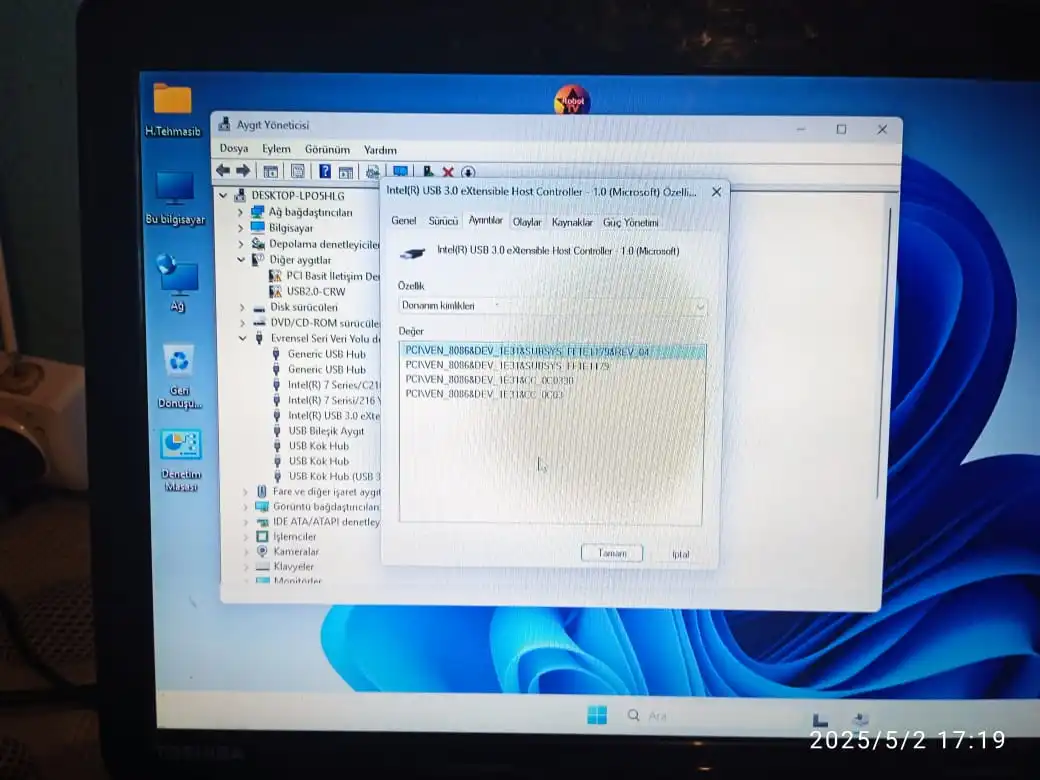The height and width of the screenshot is (780, 1040).
Task: Expand Depolama denetleyicileri category
Action: [241, 244]
